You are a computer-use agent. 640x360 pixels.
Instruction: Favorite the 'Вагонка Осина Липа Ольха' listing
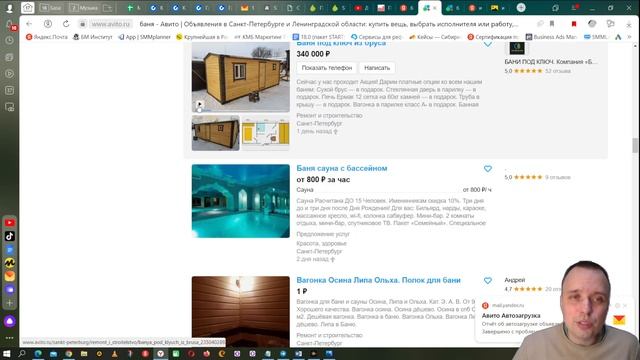click(x=488, y=280)
